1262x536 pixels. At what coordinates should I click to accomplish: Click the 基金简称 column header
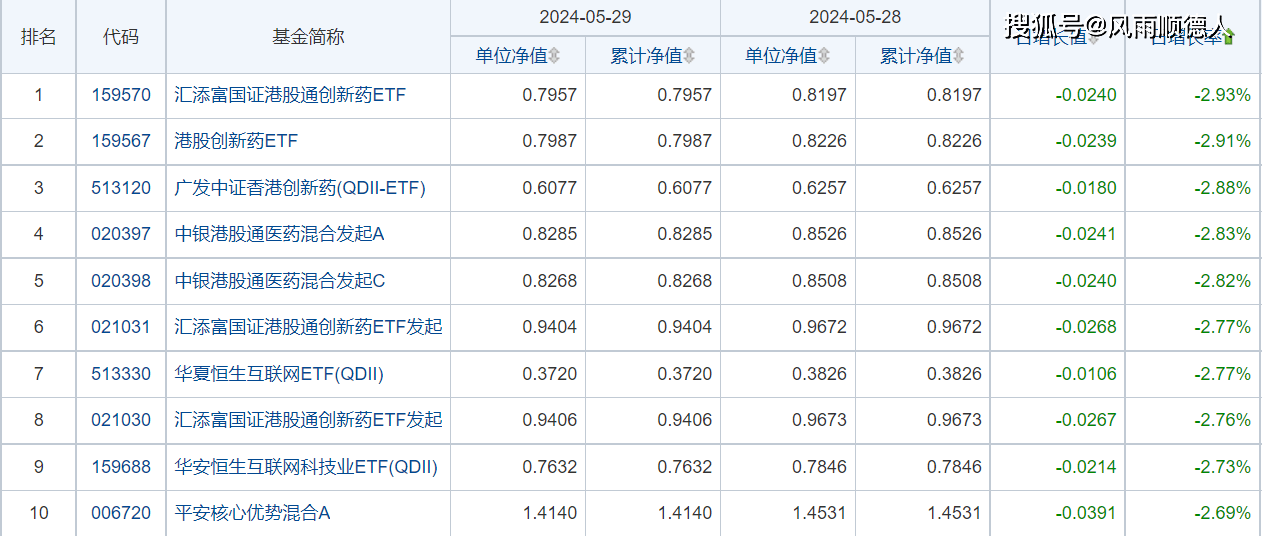[x=308, y=37]
